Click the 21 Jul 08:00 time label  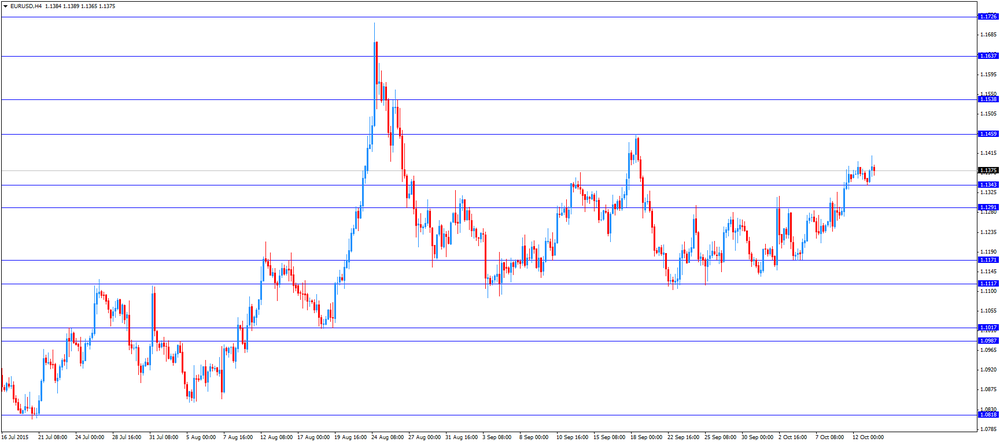click(53, 438)
